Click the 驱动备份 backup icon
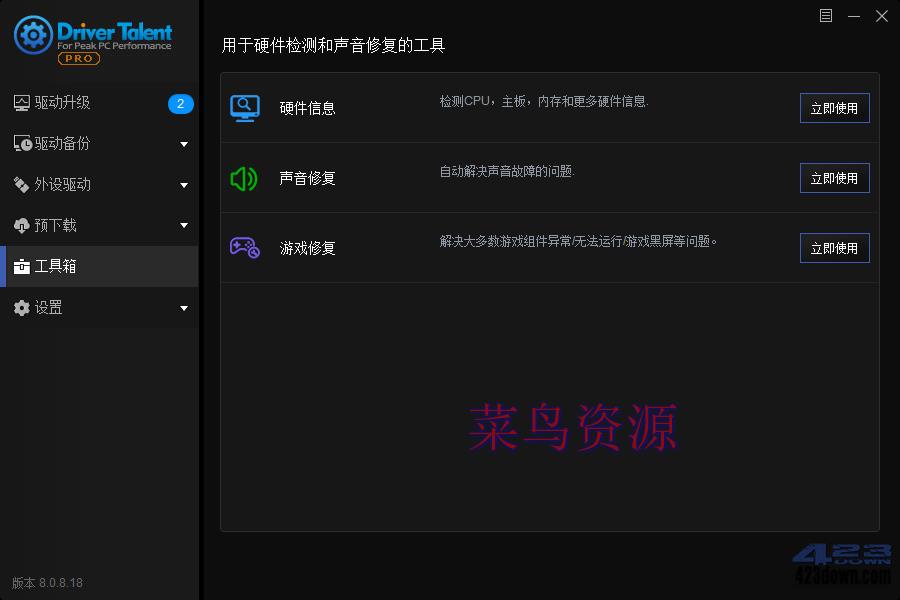900x600 pixels. click(x=22, y=144)
